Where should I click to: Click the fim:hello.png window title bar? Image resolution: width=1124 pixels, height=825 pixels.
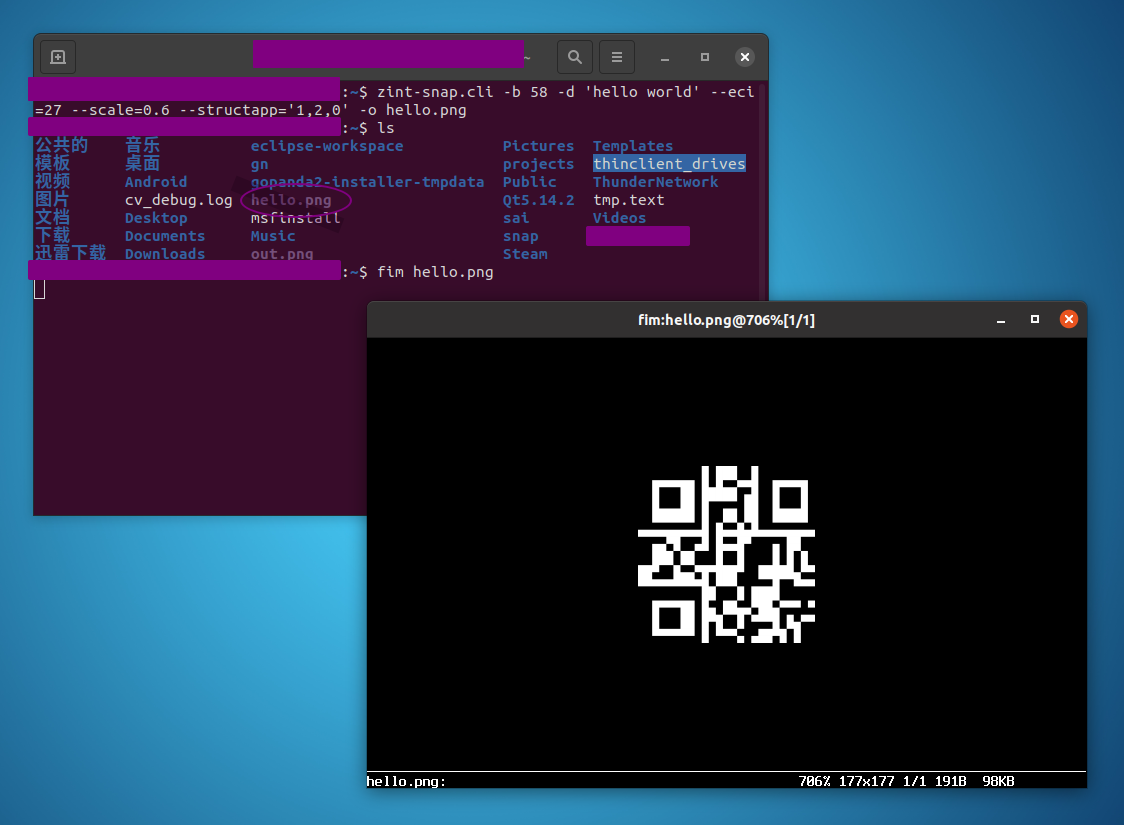[x=727, y=319]
